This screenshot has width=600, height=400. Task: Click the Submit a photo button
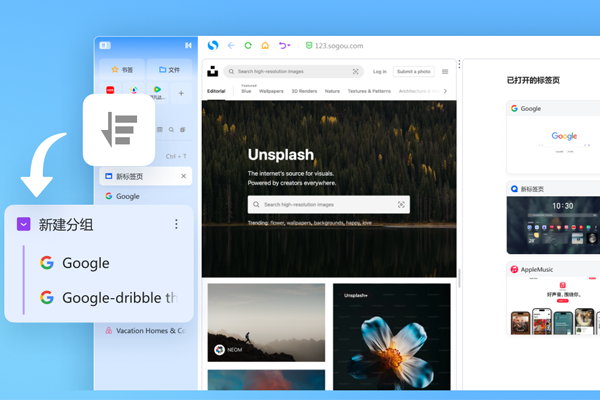tap(413, 71)
